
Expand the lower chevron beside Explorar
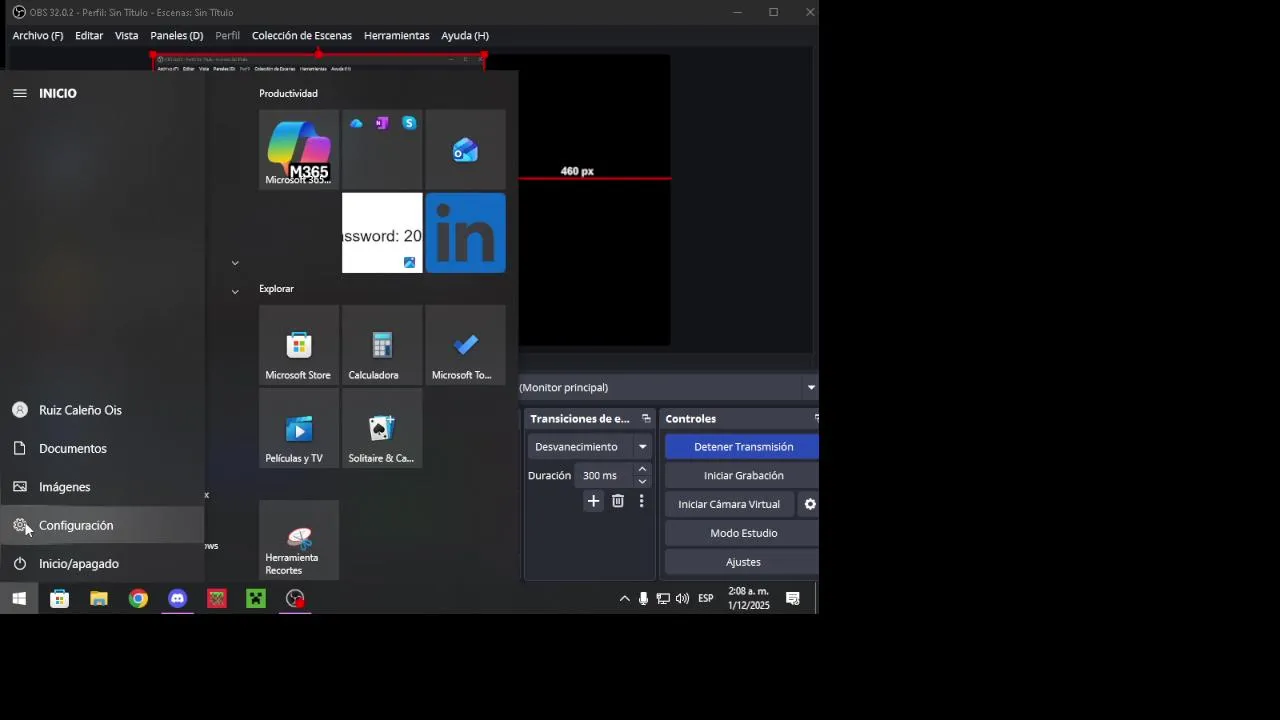235,292
